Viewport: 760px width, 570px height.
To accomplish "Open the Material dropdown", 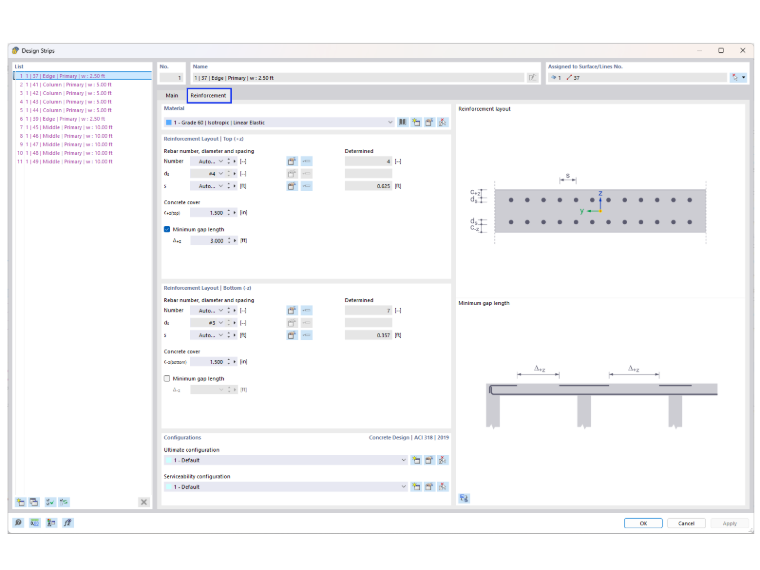I will click(x=390, y=123).
